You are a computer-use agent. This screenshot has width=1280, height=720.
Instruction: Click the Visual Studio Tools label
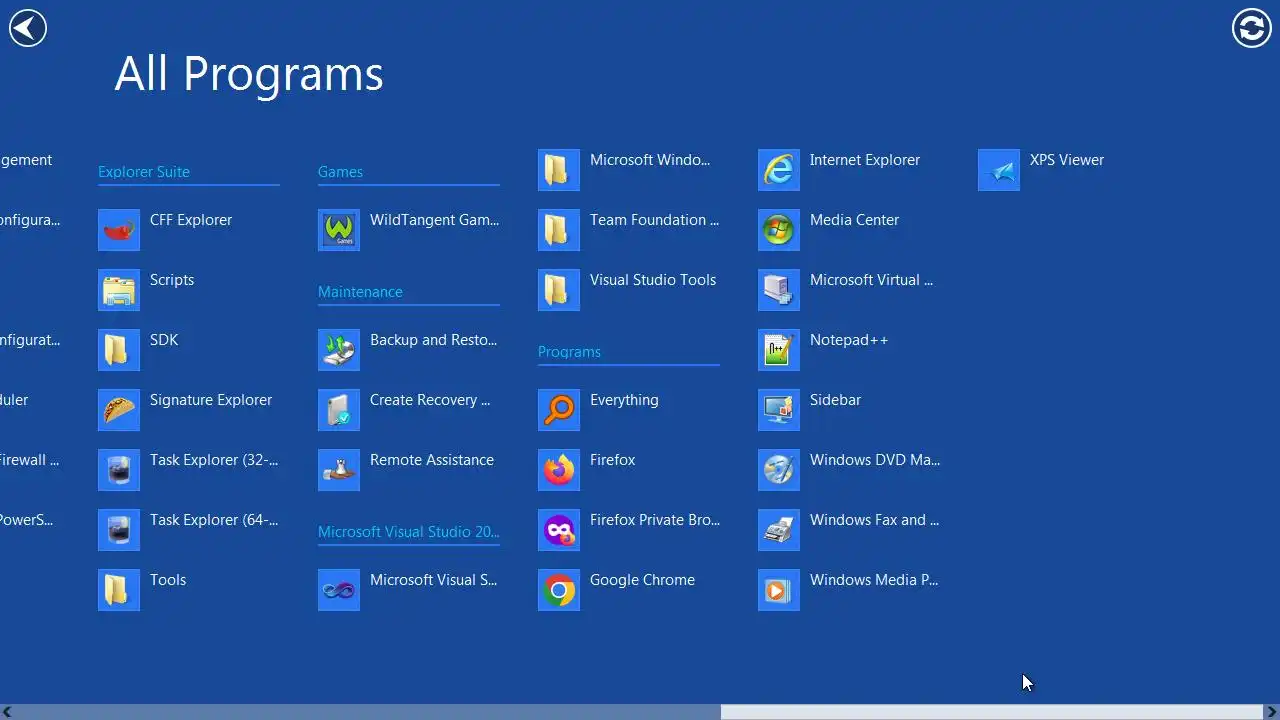click(653, 280)
